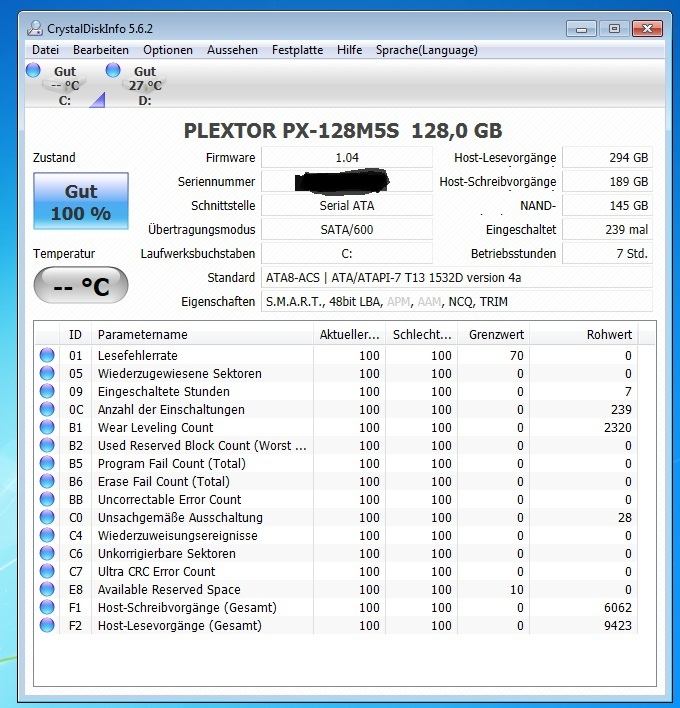Click the Grenzwert column header

click(x=494, y=335)
